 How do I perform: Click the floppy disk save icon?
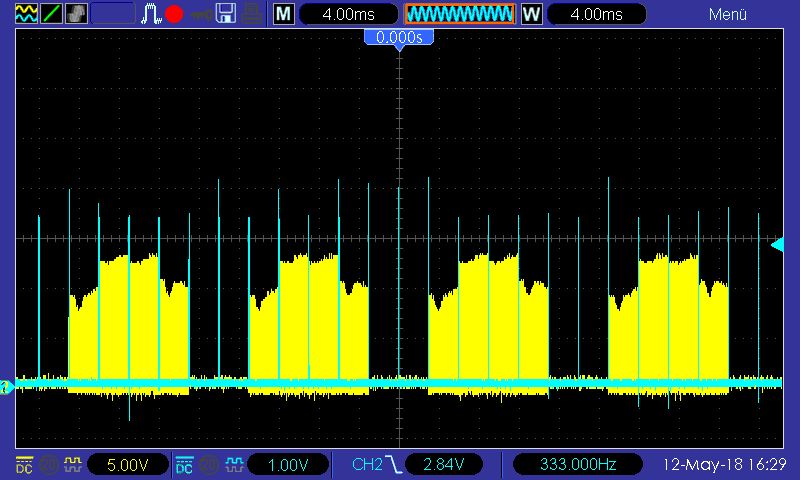tap(226, 14)
